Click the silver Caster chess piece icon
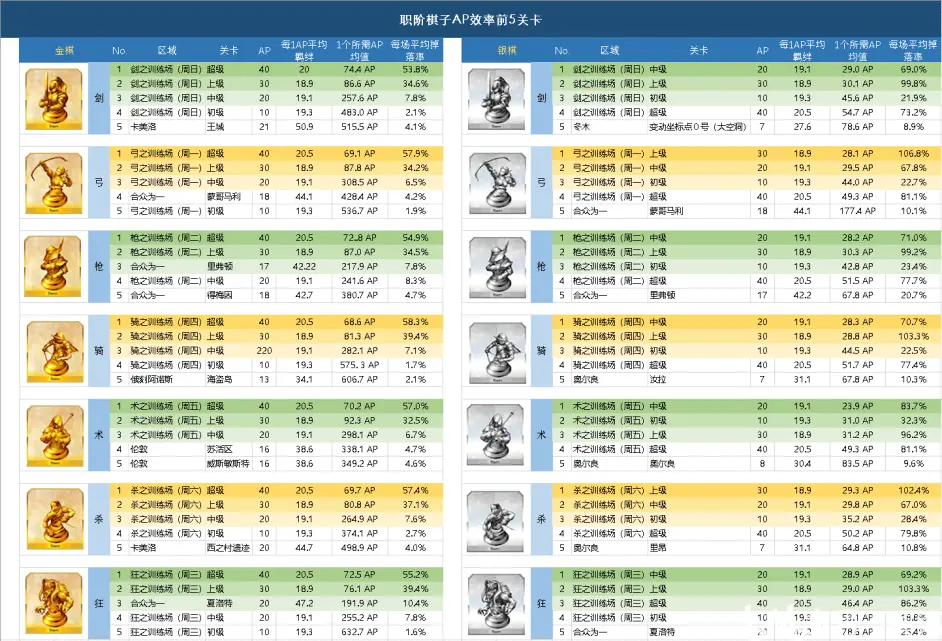 [x=497, y=435]
